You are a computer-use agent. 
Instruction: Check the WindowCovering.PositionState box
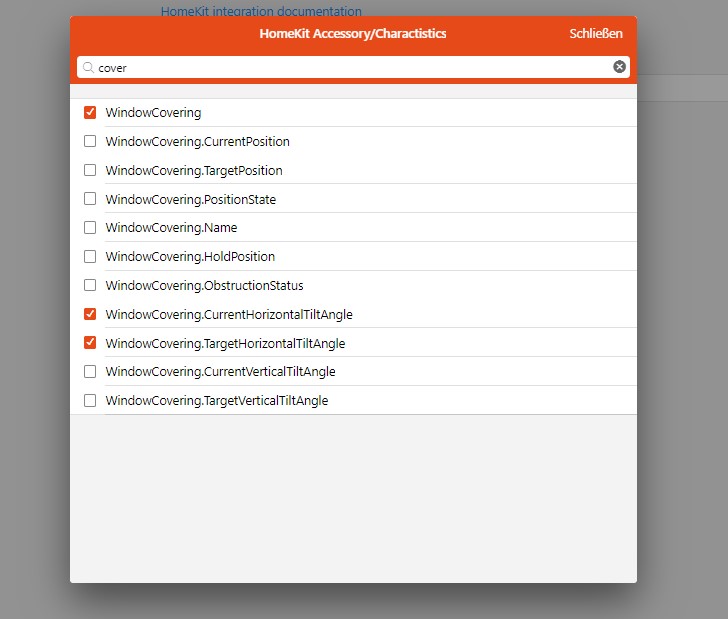point(90,199)
